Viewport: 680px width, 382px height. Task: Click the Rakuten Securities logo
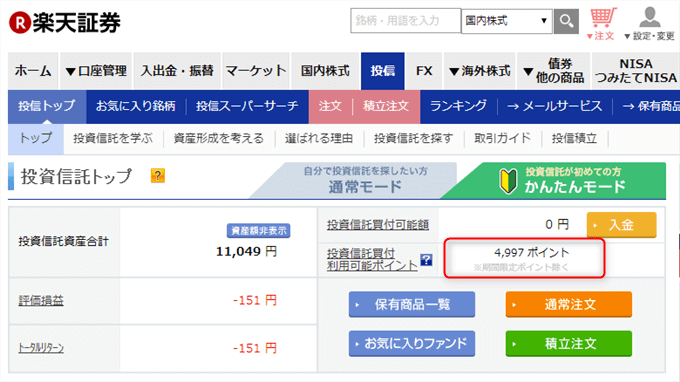pos(65,23)
